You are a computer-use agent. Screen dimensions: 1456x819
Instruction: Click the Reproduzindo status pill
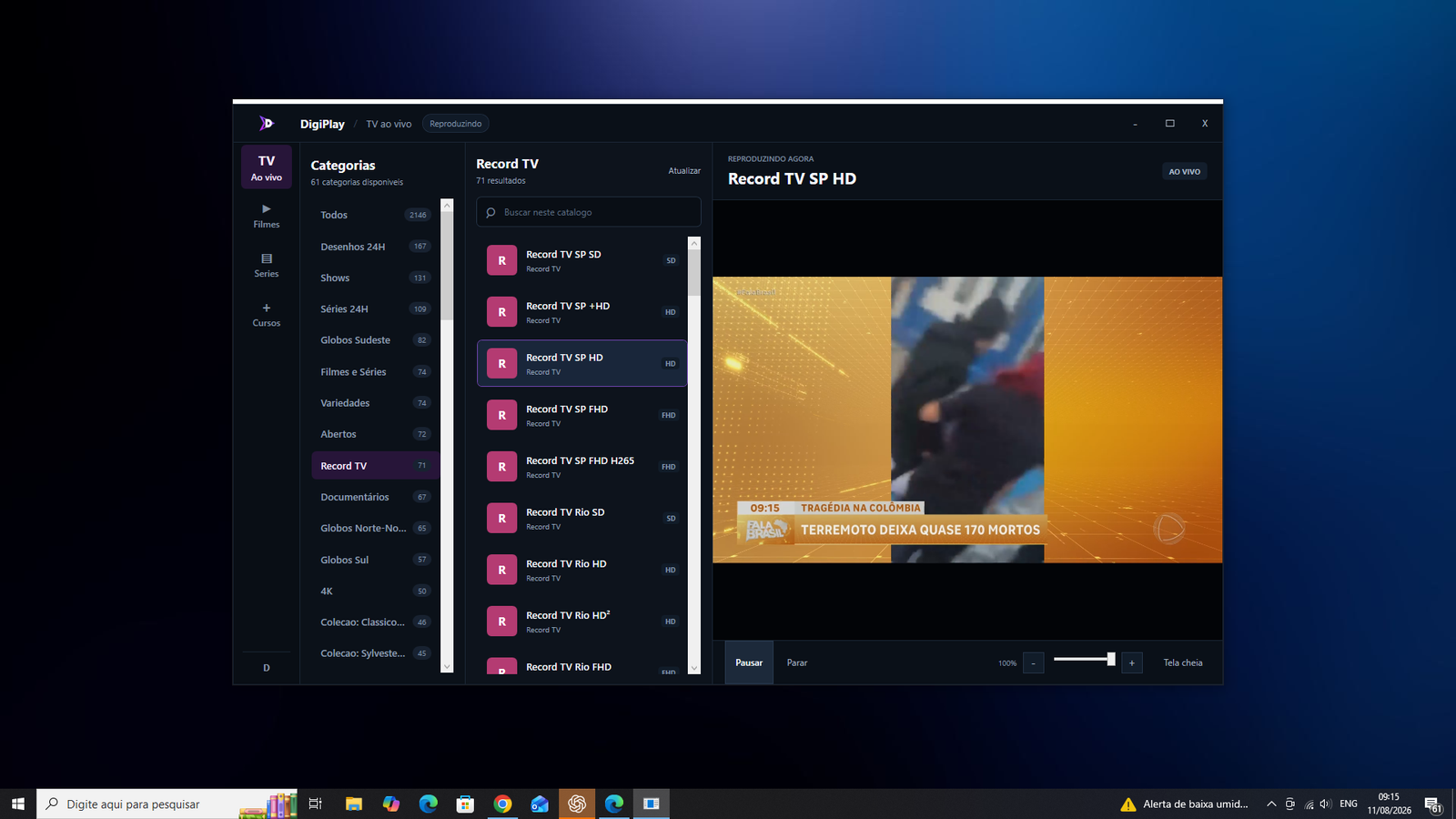(x=456, y=124)
